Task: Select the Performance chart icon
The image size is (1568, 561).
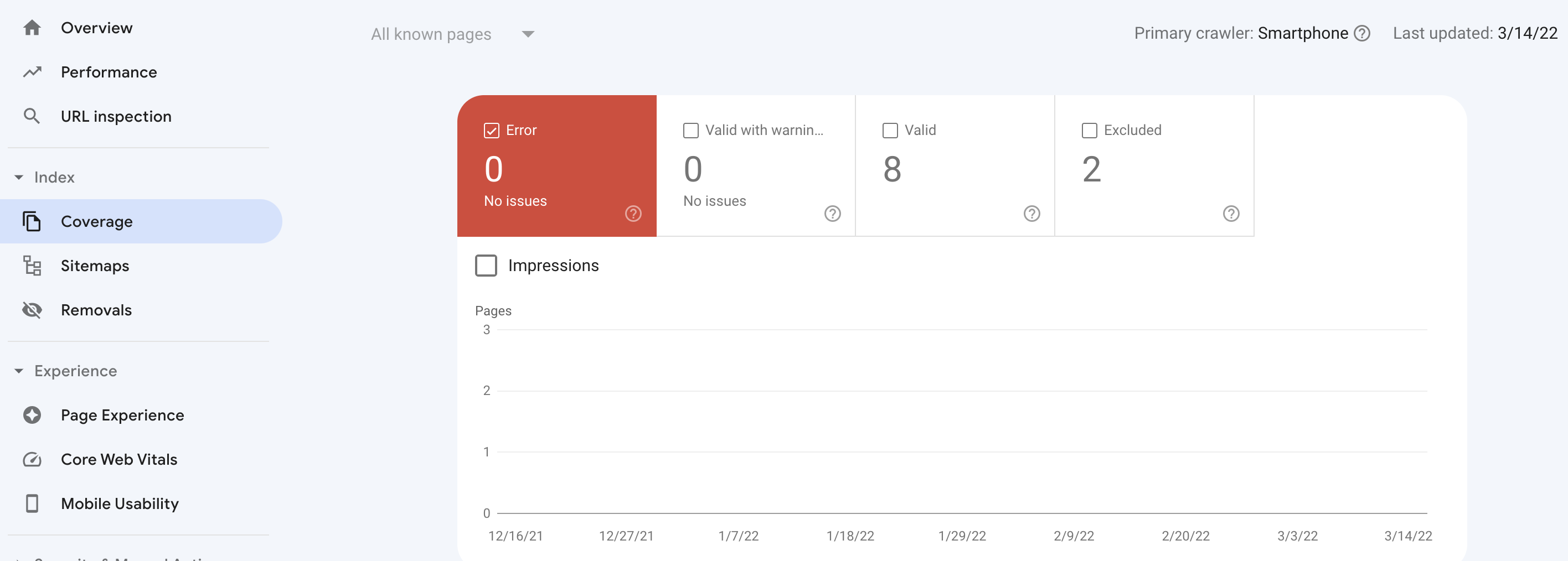Action: [x=32, y=72]
